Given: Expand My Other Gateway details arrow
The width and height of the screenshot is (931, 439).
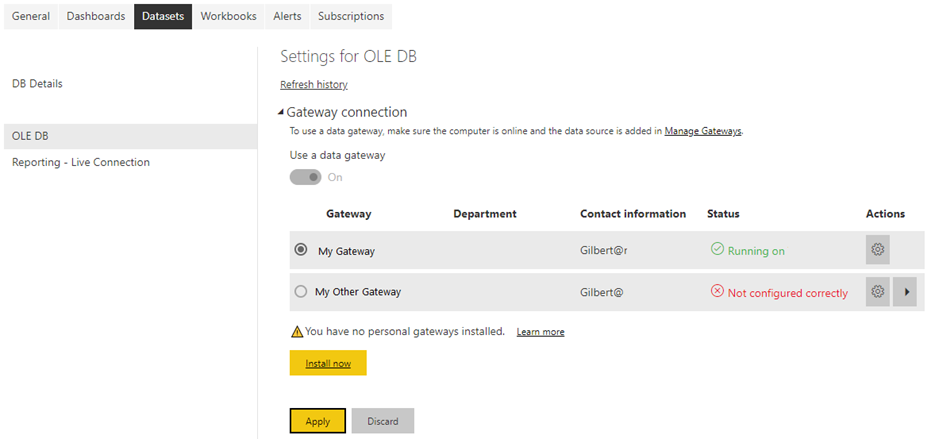Looking at the screenshot, I should coord(905,292).
